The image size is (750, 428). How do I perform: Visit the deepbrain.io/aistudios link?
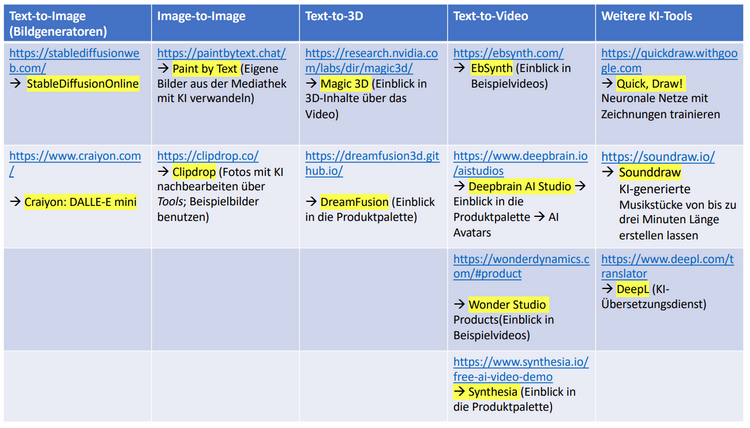pyautogui.click(x=520, y=164)
